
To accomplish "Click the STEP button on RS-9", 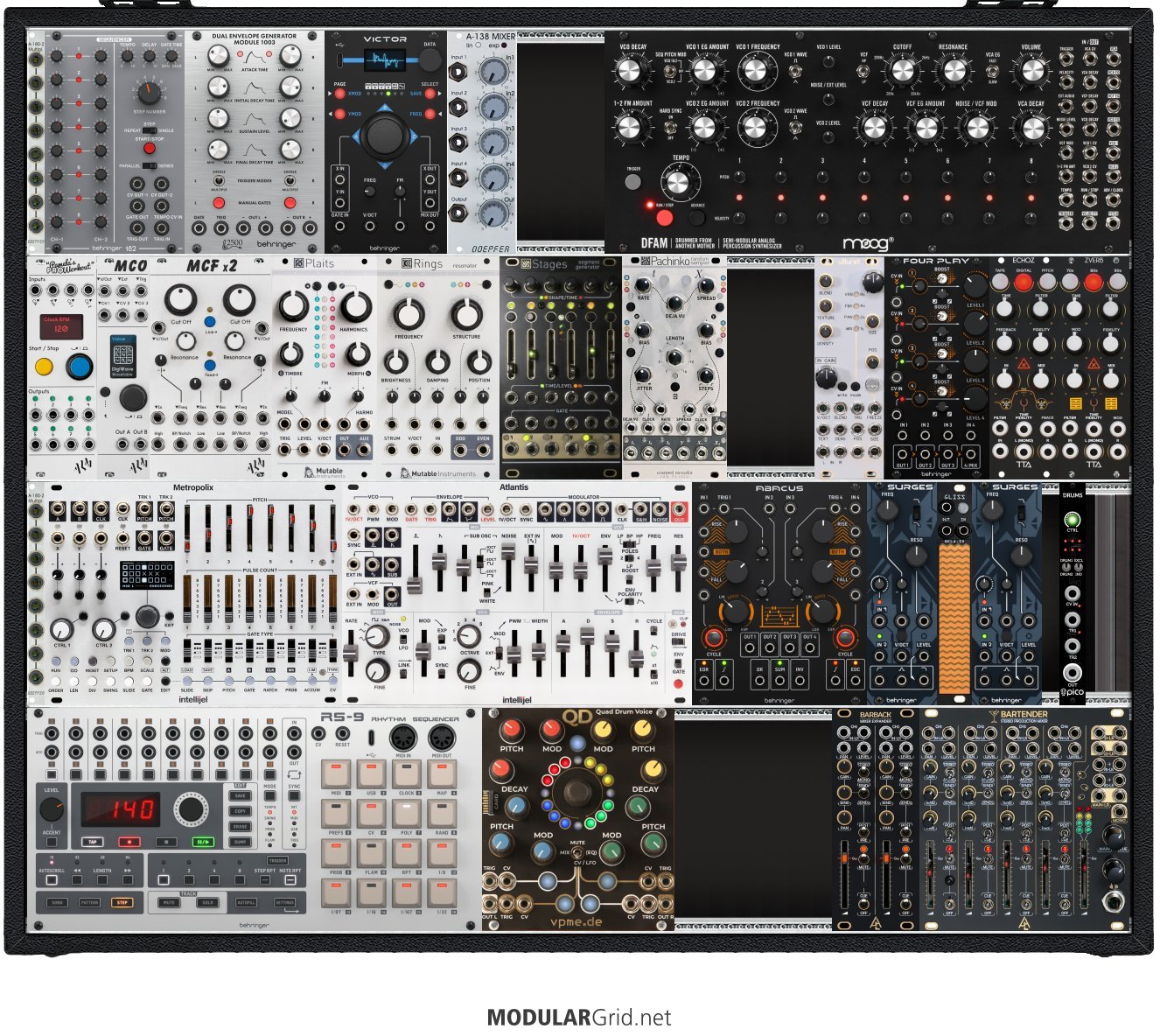I will click(x=122, y=902).
